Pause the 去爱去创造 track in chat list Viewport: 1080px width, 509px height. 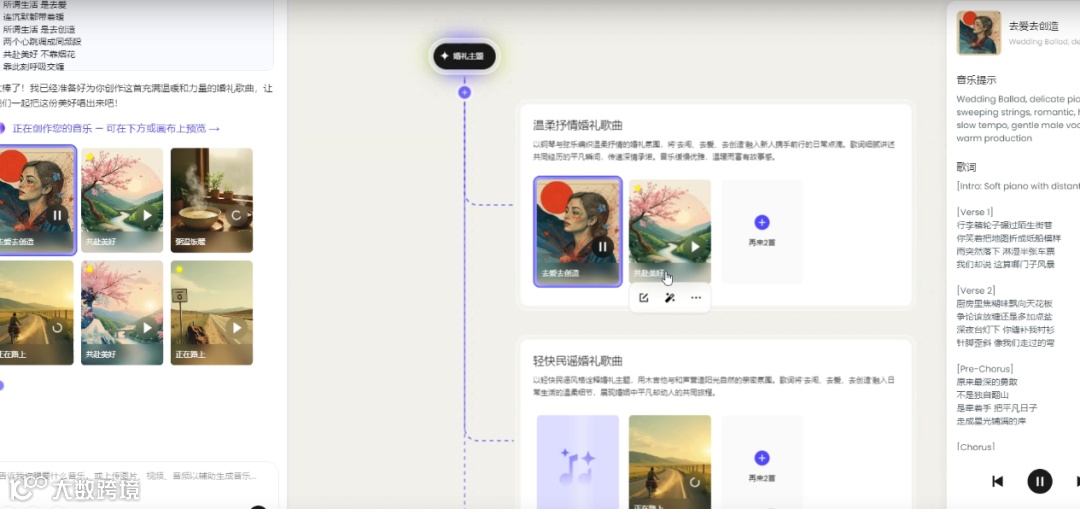coord(57,216)
